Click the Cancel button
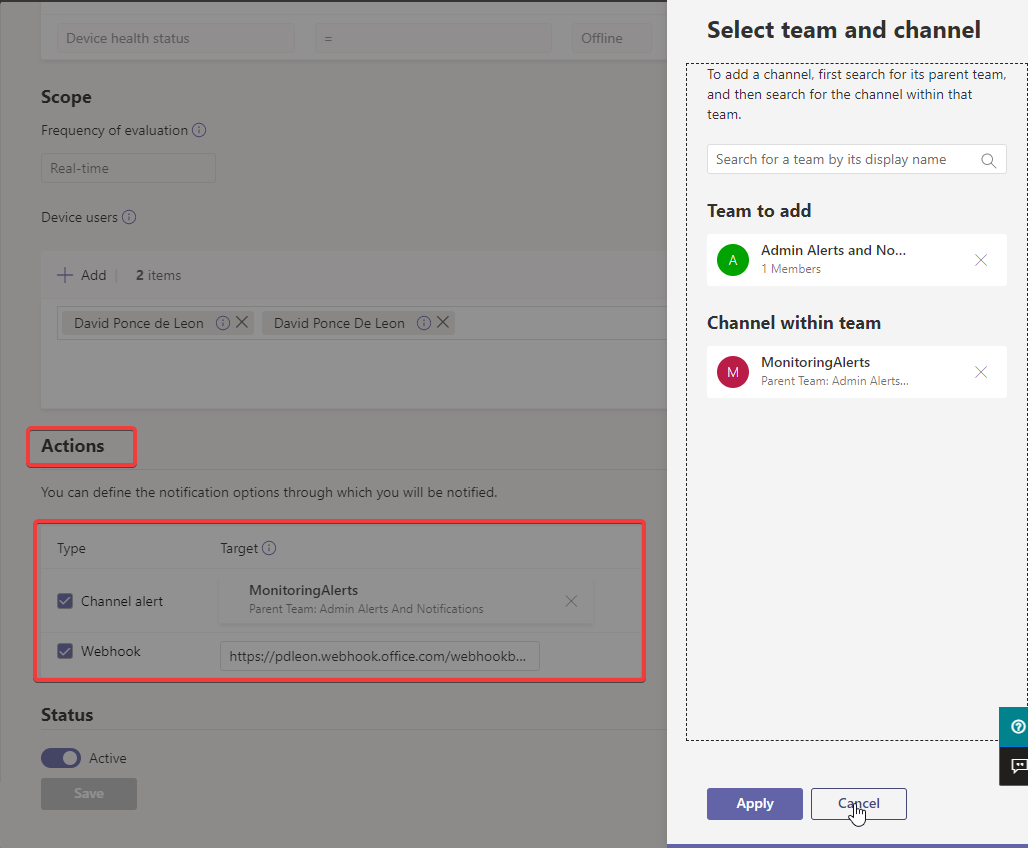This screenshot has width=1028, height=848. coord(858,804)
